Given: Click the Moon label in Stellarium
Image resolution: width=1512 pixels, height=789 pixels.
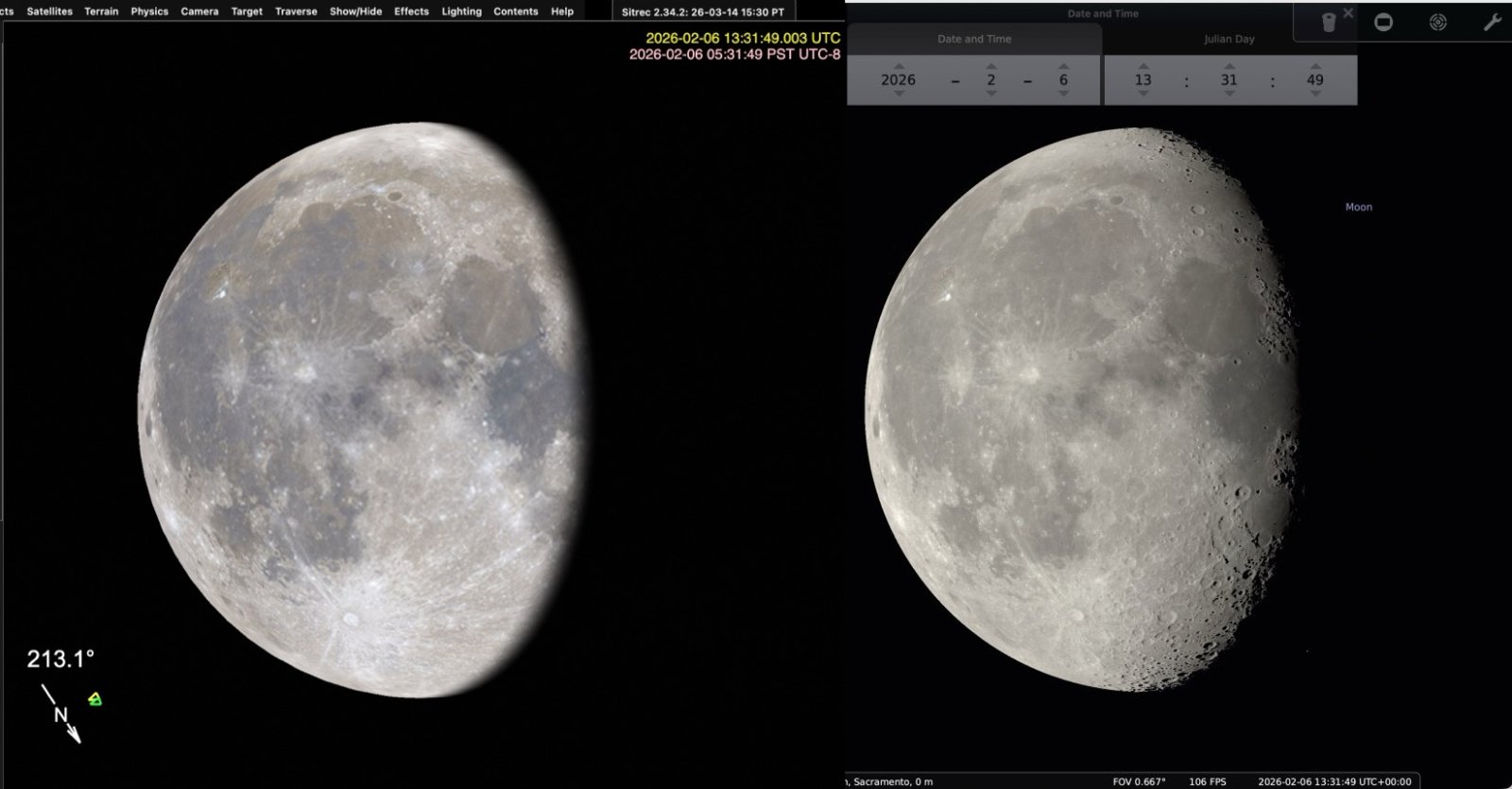Looking at the screenshot, I should (x=1358, y=207).
